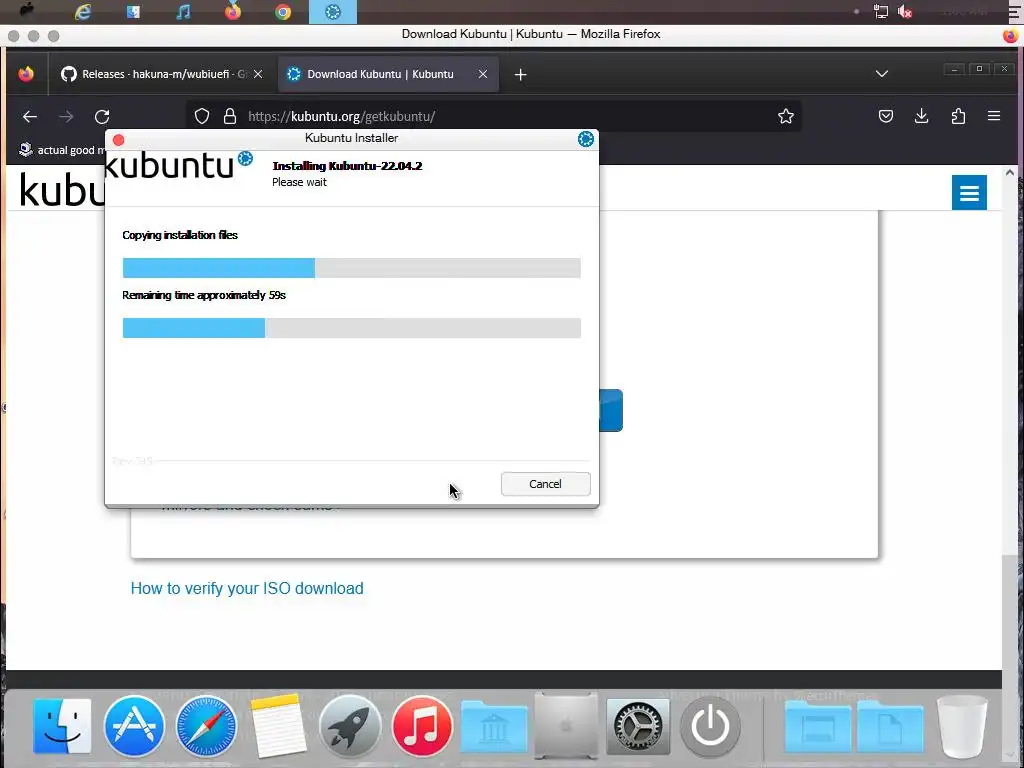This screenshot has width=1024, height=768.
Task: Launch Safari from the dock
Action: point(206,726)
